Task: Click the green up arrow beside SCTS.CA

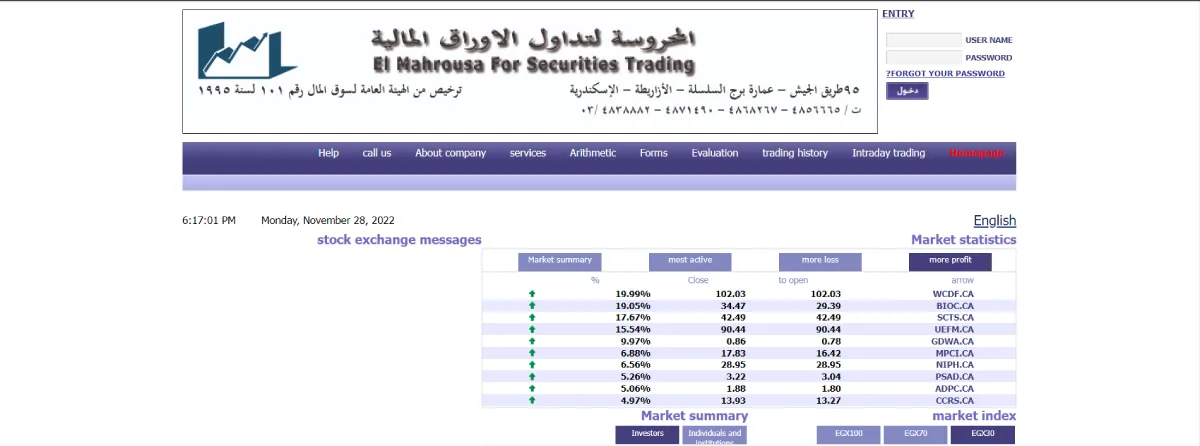Action: pyautogui.click(x=532, y=317)
